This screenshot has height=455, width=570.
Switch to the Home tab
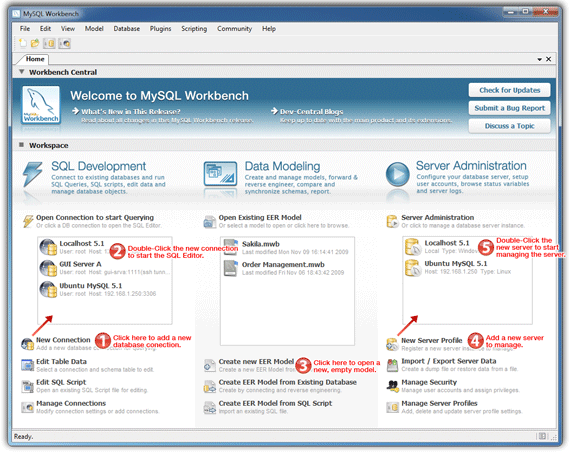35,59
